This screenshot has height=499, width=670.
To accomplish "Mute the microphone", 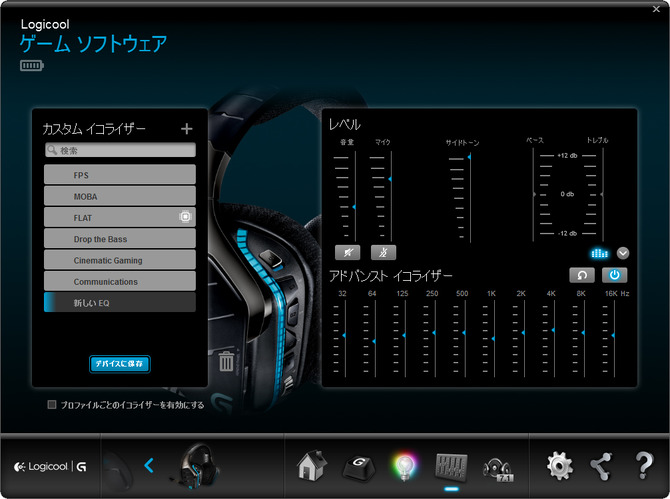I will 383,252.
